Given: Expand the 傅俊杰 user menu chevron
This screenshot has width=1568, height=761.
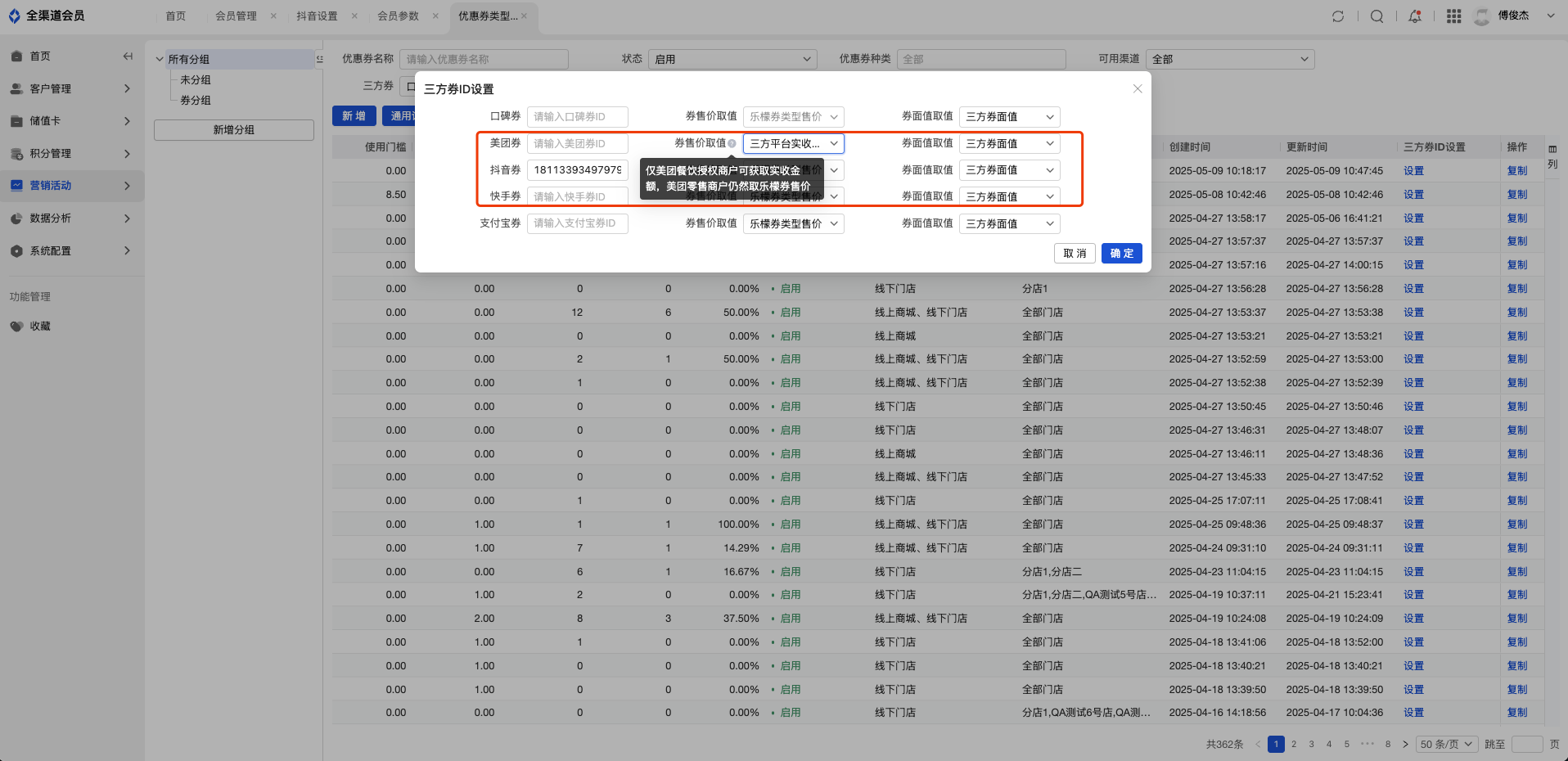Looking at the screenshot, I should click(1550, 16).
